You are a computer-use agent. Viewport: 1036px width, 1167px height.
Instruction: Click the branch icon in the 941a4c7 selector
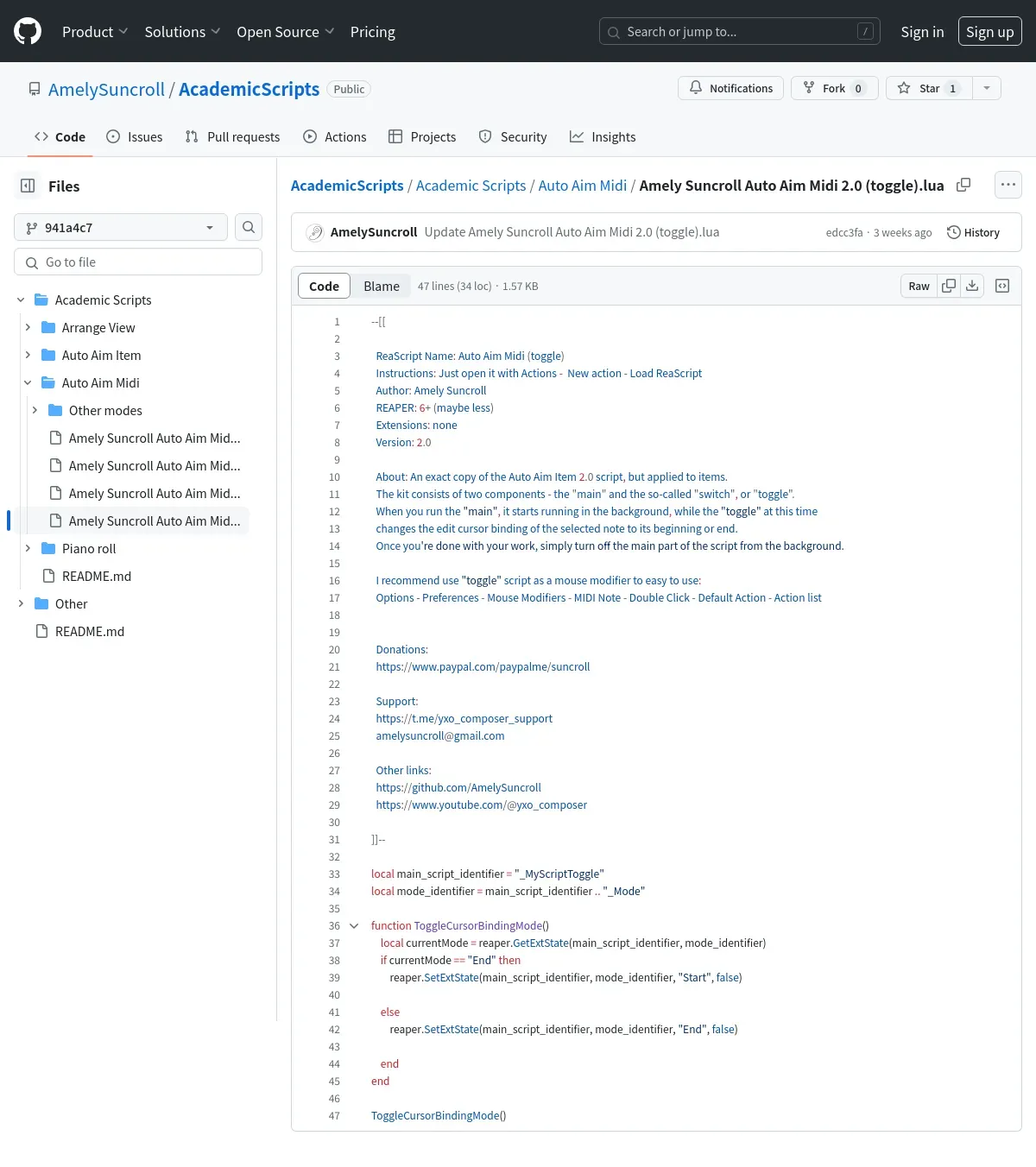[32, 228]
